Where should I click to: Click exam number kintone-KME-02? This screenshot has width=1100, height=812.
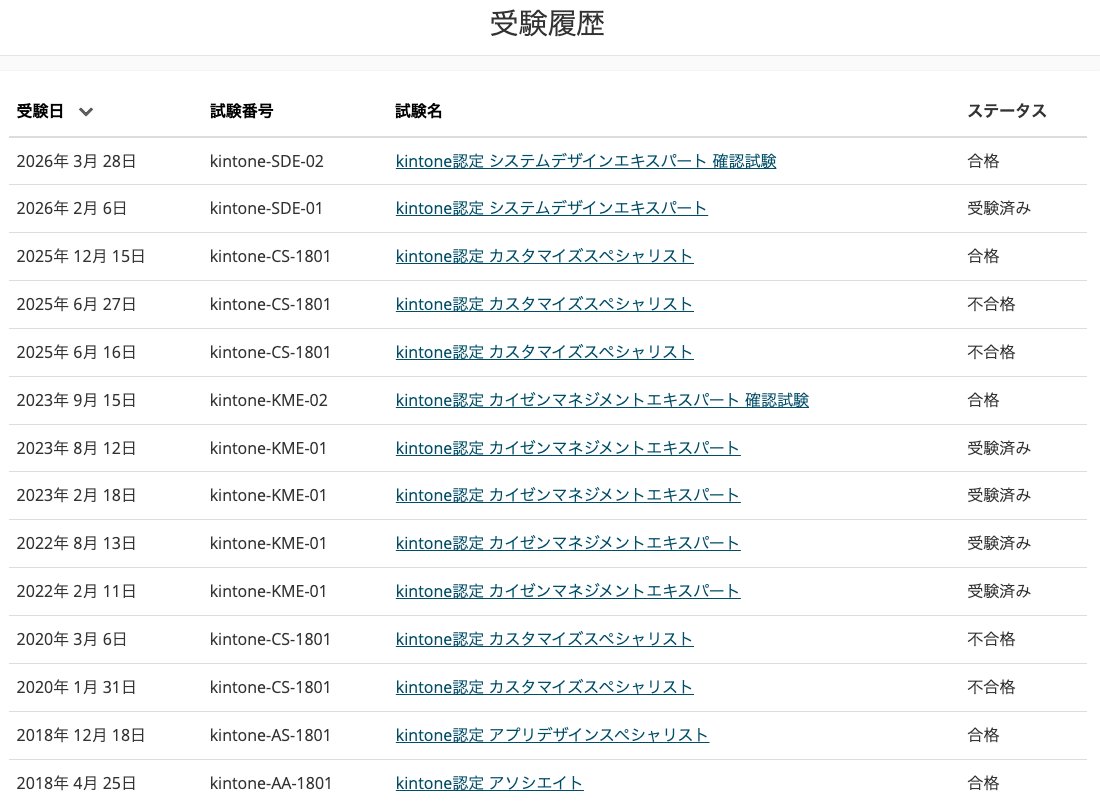click(269, 400)
